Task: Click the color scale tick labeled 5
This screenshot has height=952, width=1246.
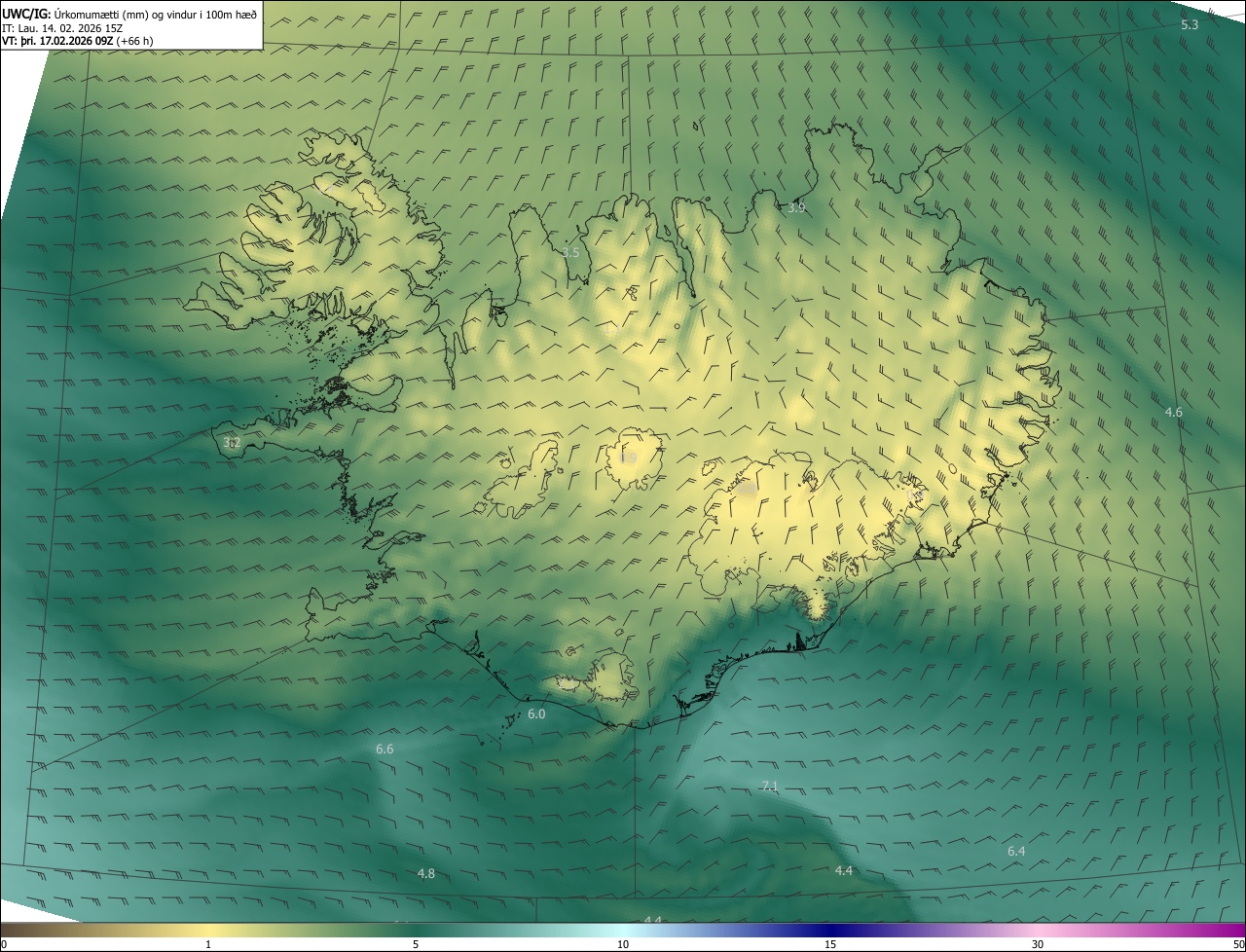Action: click(416, 944)
